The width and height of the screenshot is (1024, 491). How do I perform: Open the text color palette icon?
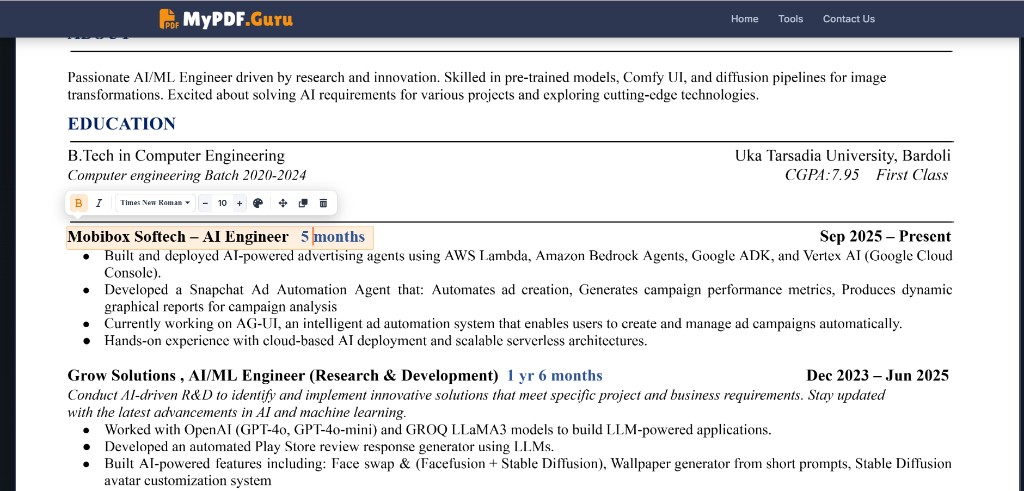tap(258, 203)
